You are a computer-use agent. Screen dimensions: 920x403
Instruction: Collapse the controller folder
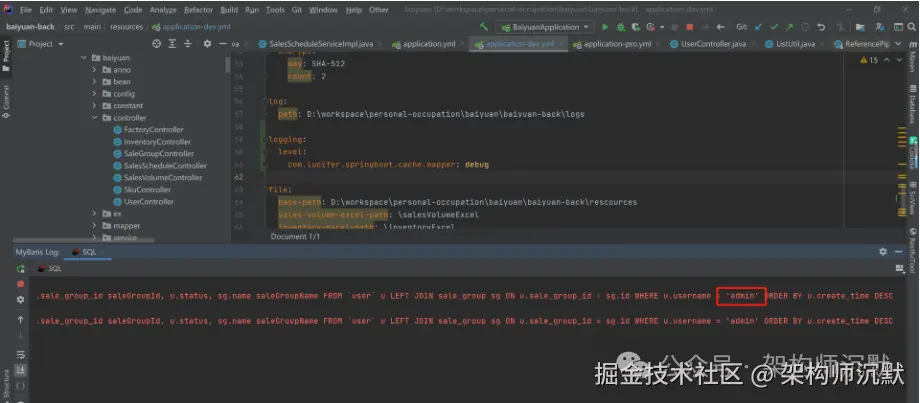[x=94, y=118]
